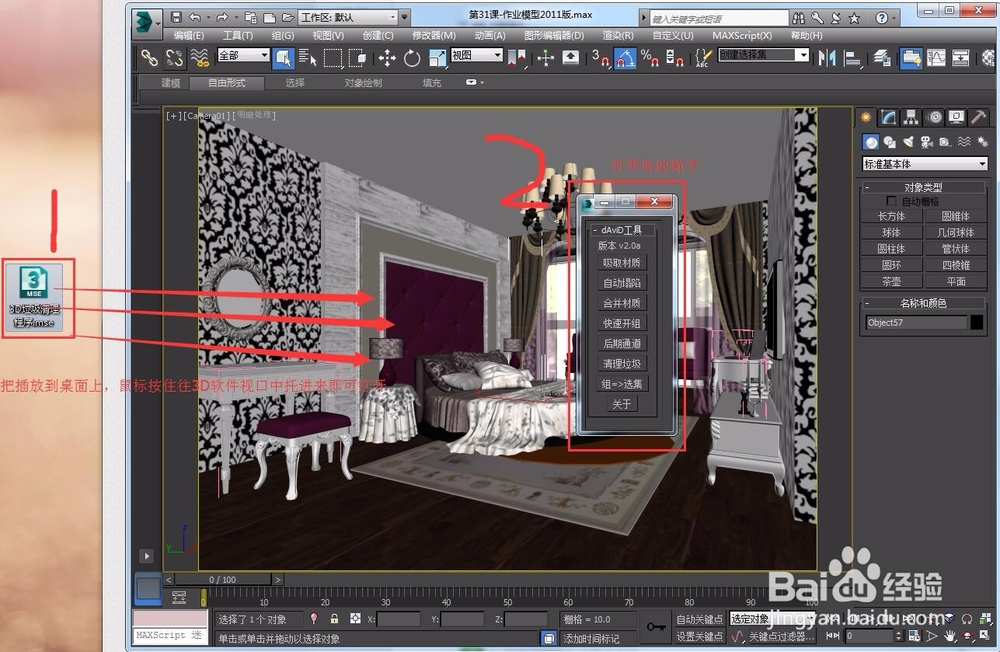Select the Select and Scale tool
The height and width of the screenshot is (652, 1000).
(437, 58)
